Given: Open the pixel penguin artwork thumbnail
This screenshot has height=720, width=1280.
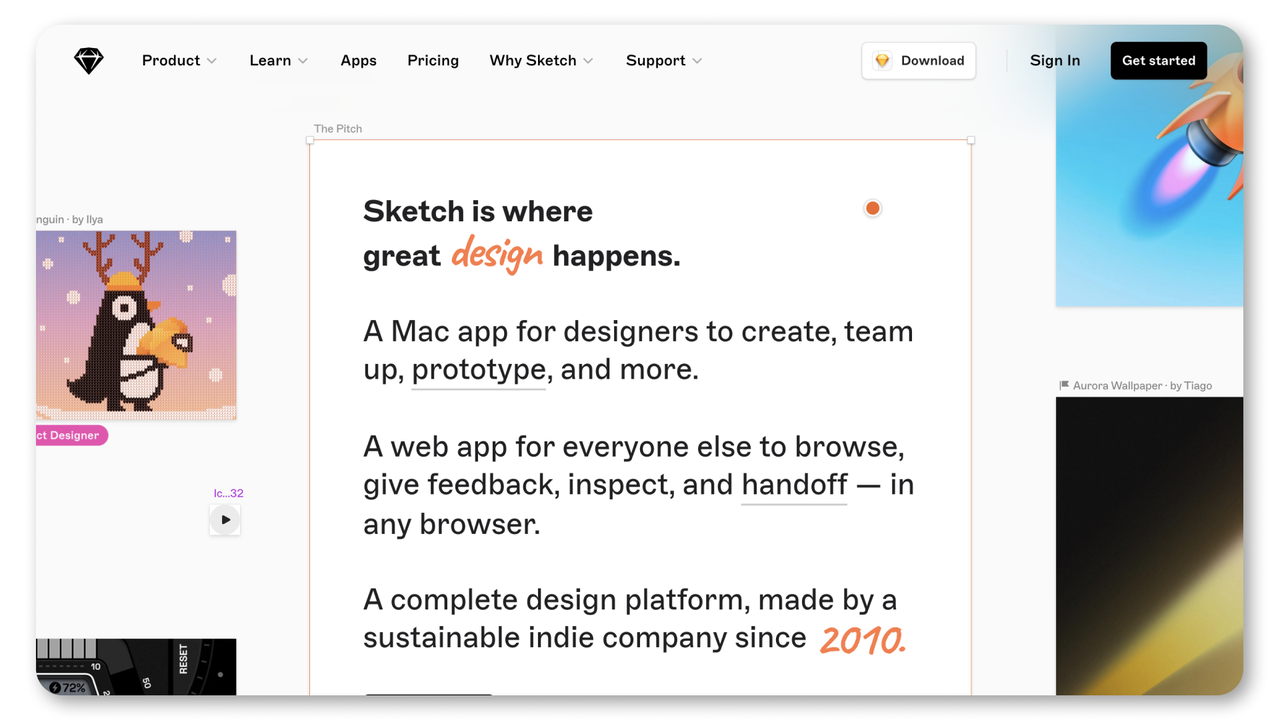Looking at the screenshot, I should [136, 325].
